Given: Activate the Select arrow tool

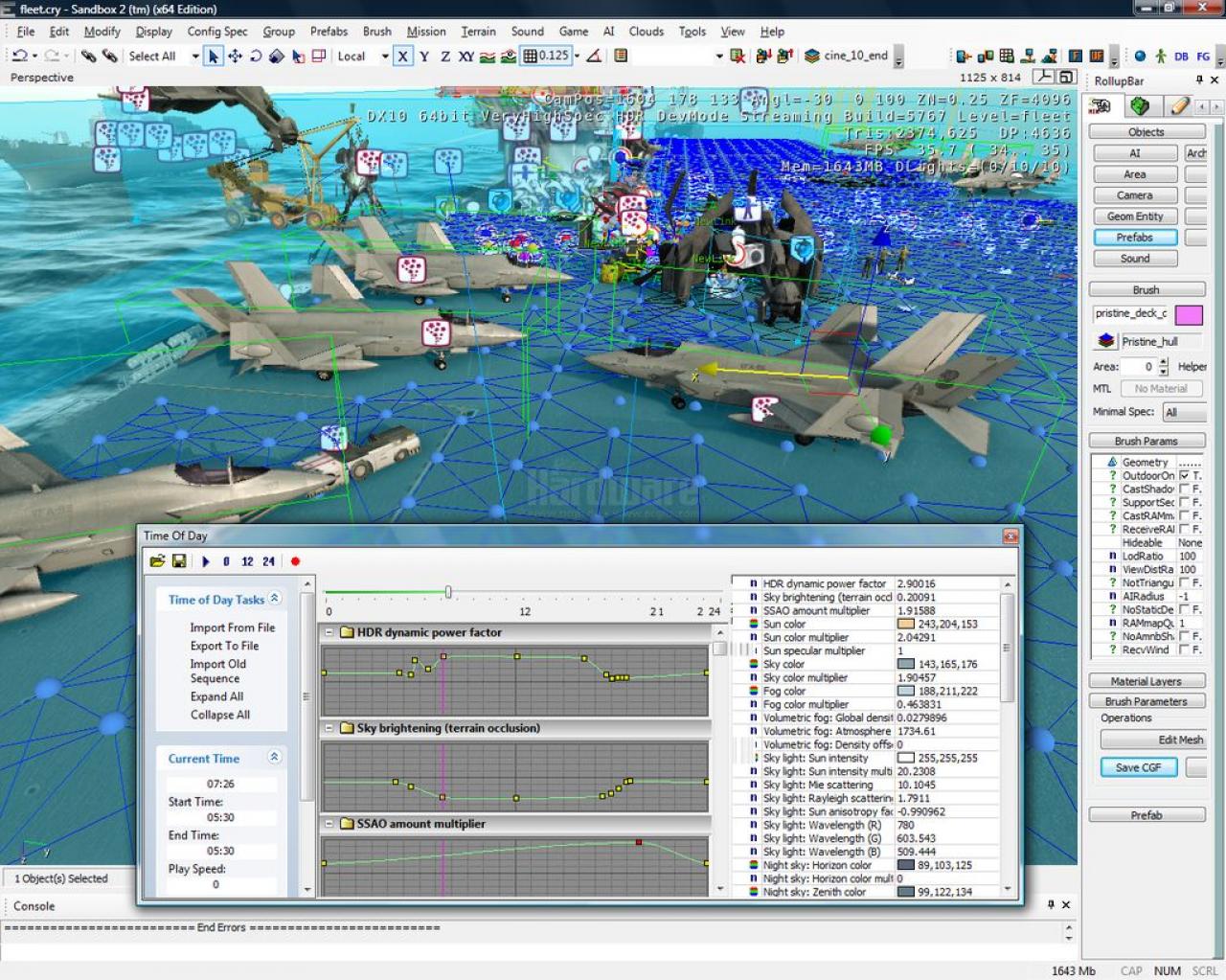Looking at the screenshot, I should (213, 56).
